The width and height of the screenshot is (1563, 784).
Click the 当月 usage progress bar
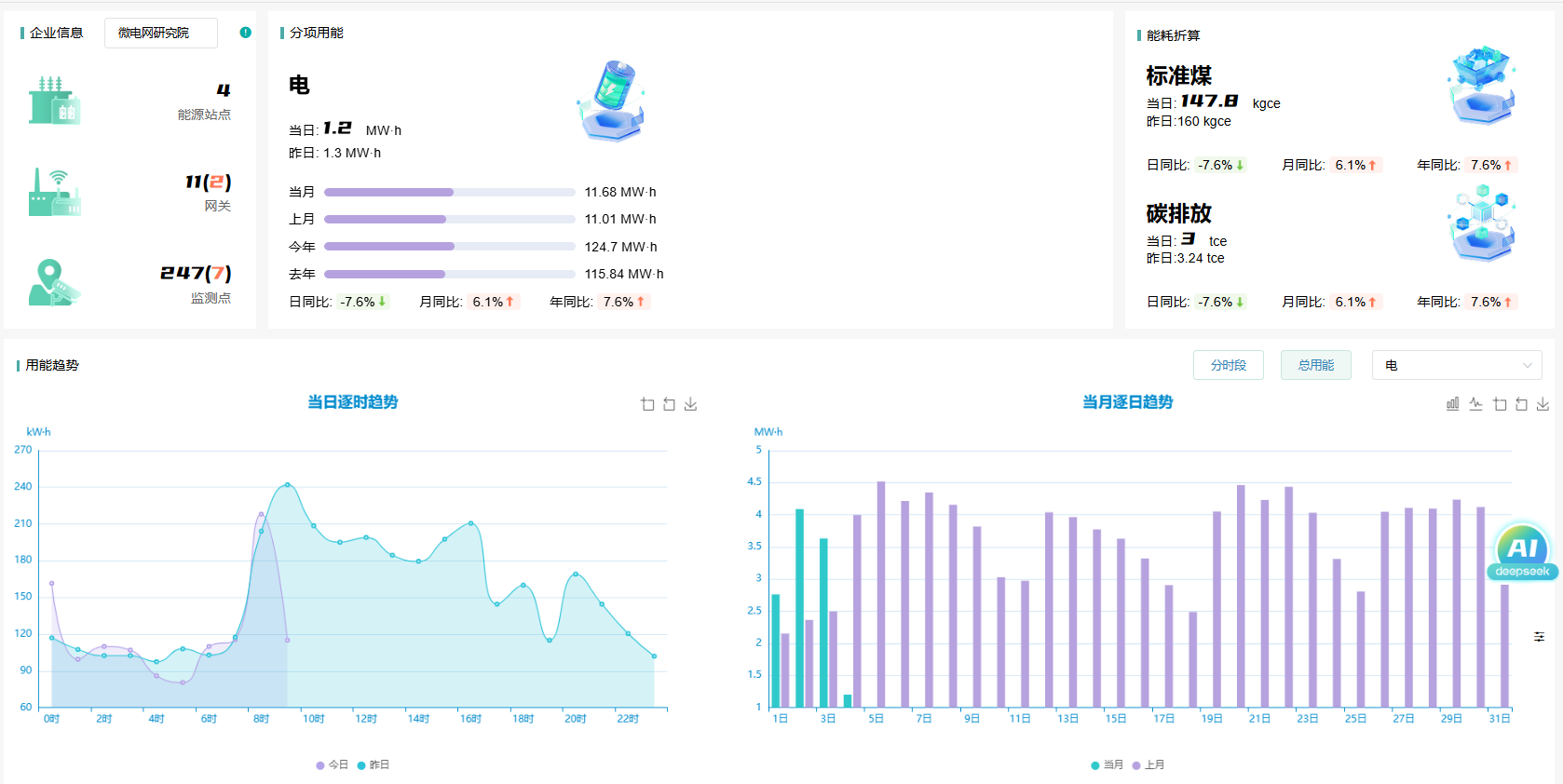pos(449,192)
